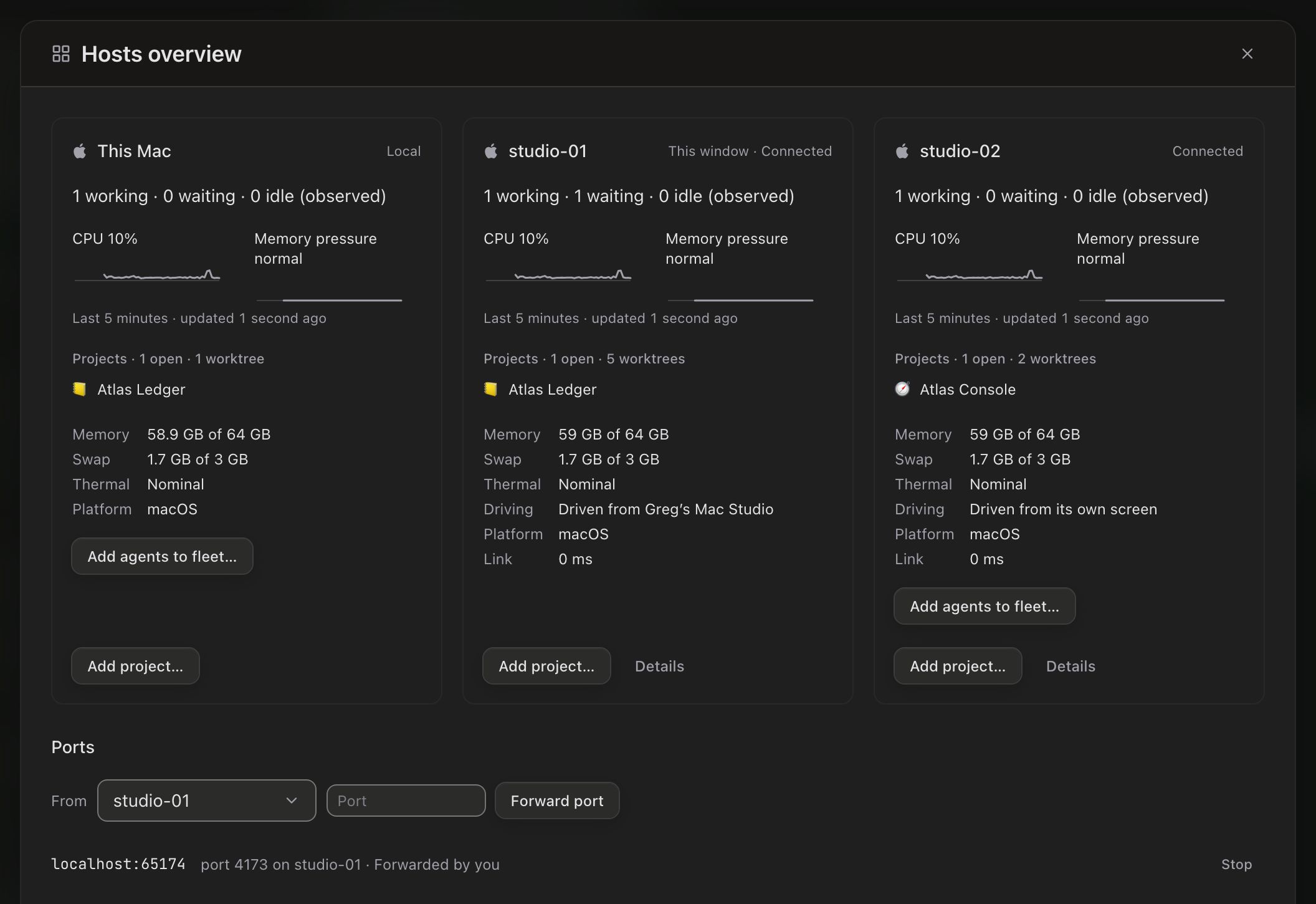This screenshot has width=1316, height=904.
Task: Click the memory pressure graph on studio-02
Action: click(1151, 300)
